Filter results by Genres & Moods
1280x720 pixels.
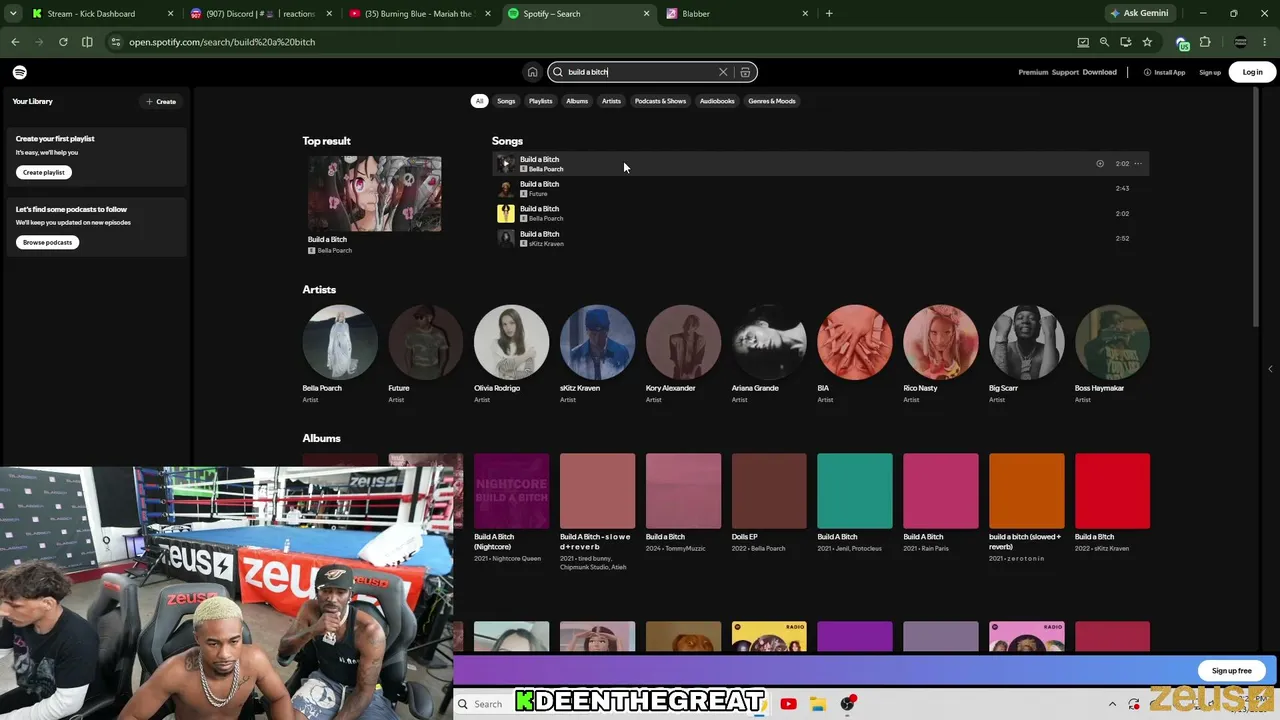[772, 101]
